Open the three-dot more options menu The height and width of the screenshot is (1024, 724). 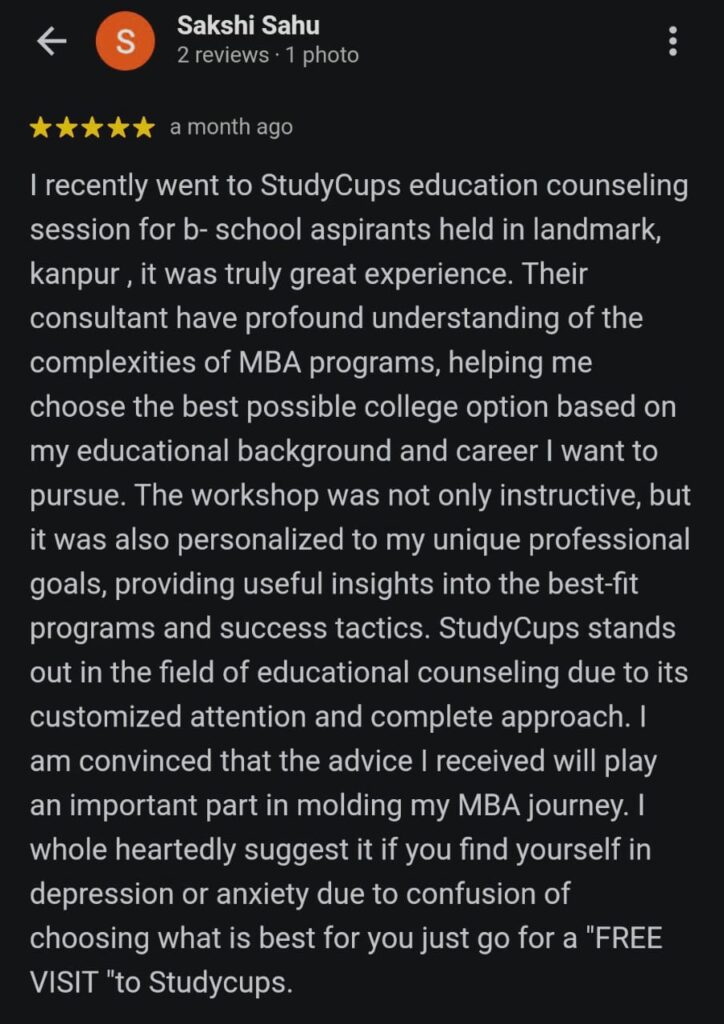[x=673, y=41]
